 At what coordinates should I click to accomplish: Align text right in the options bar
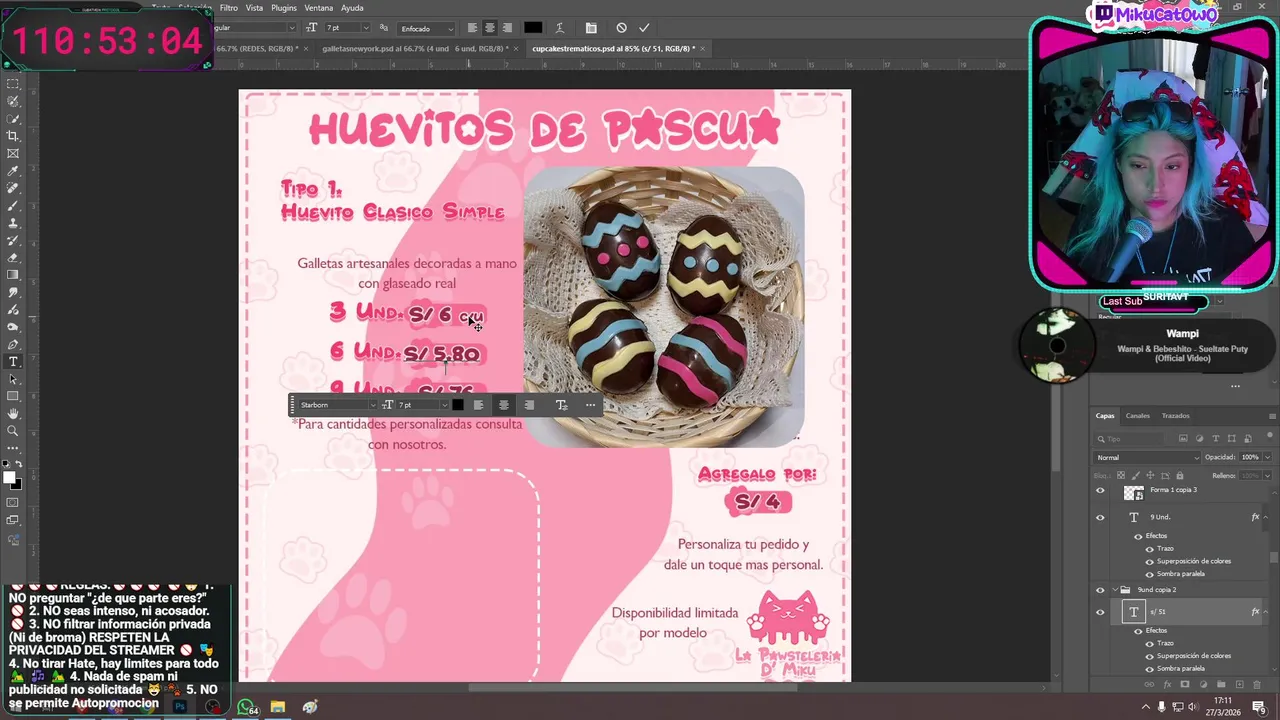click(x=507, y=27)
